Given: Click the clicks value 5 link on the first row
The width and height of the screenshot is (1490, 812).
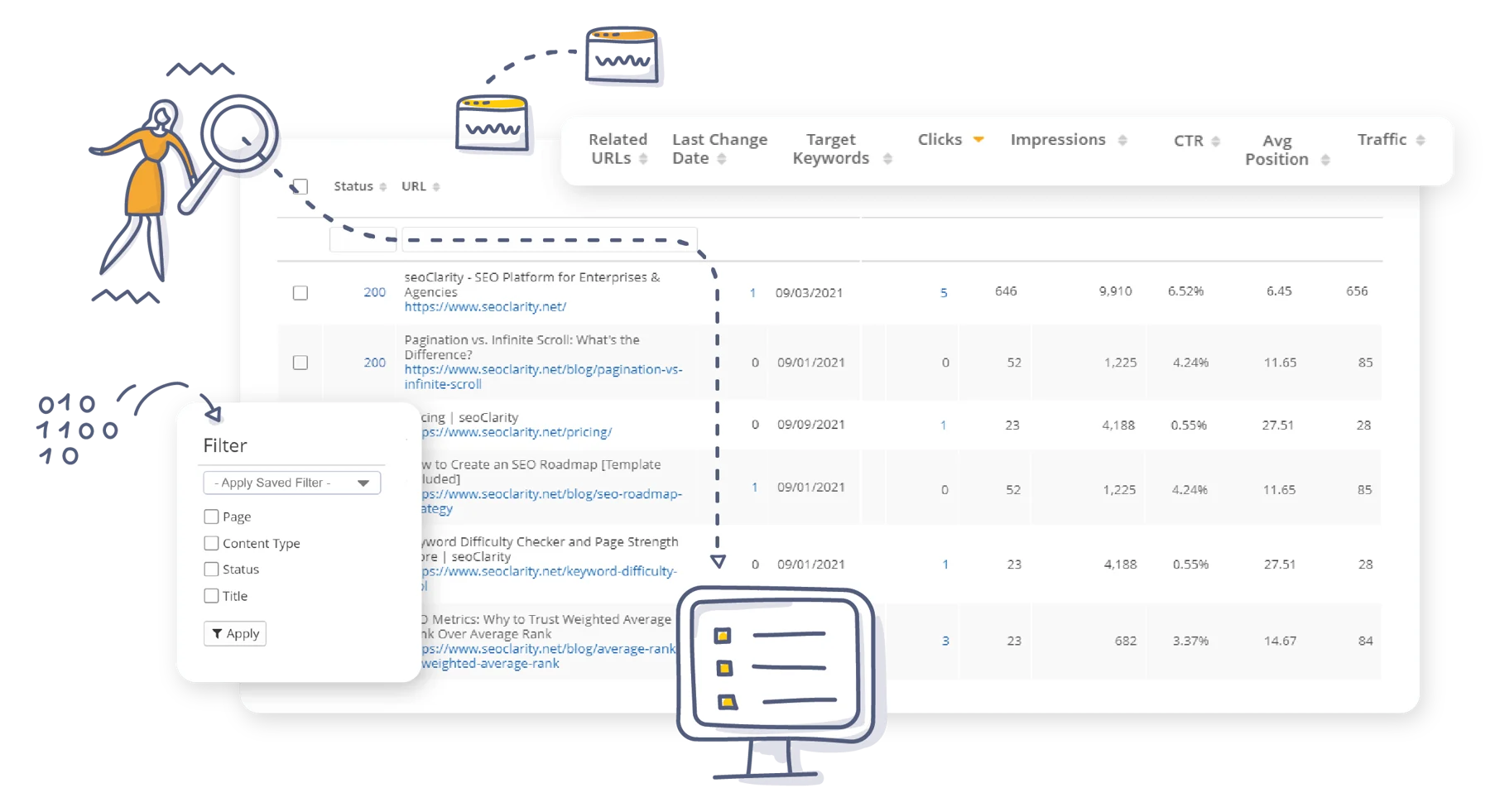Looking at the screenshot, I should point(944,292).
